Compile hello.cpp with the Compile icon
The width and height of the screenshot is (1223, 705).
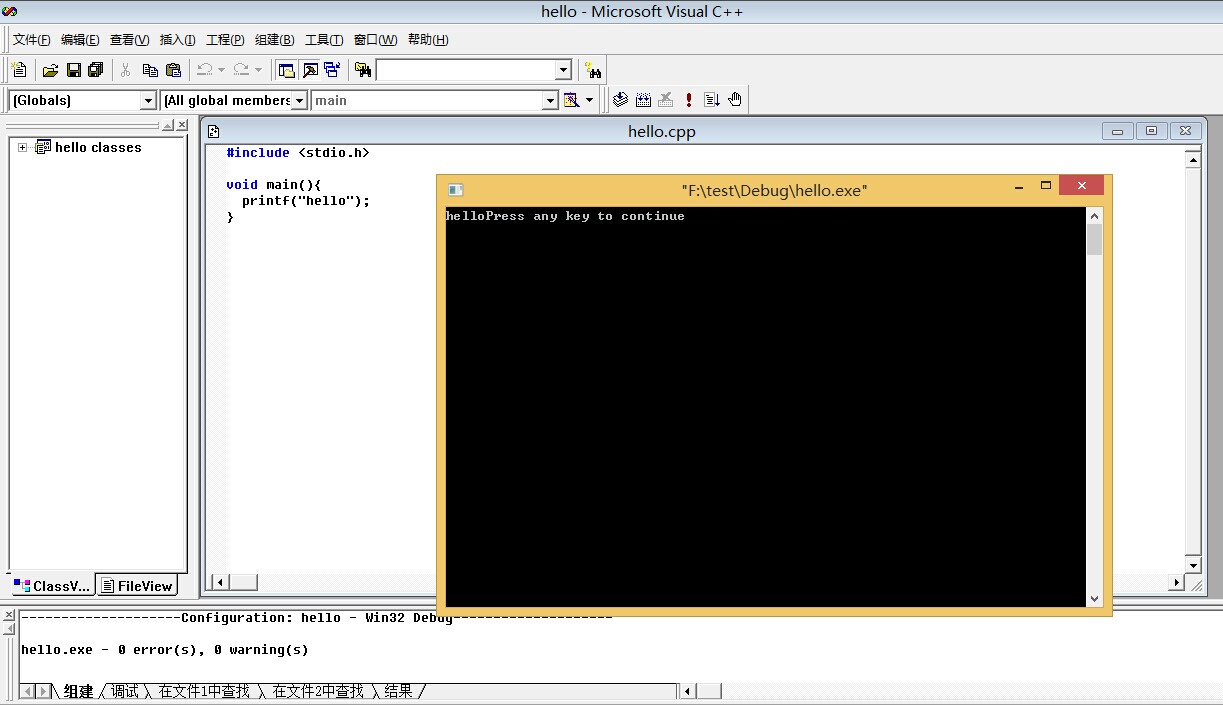tap(620, 100)
